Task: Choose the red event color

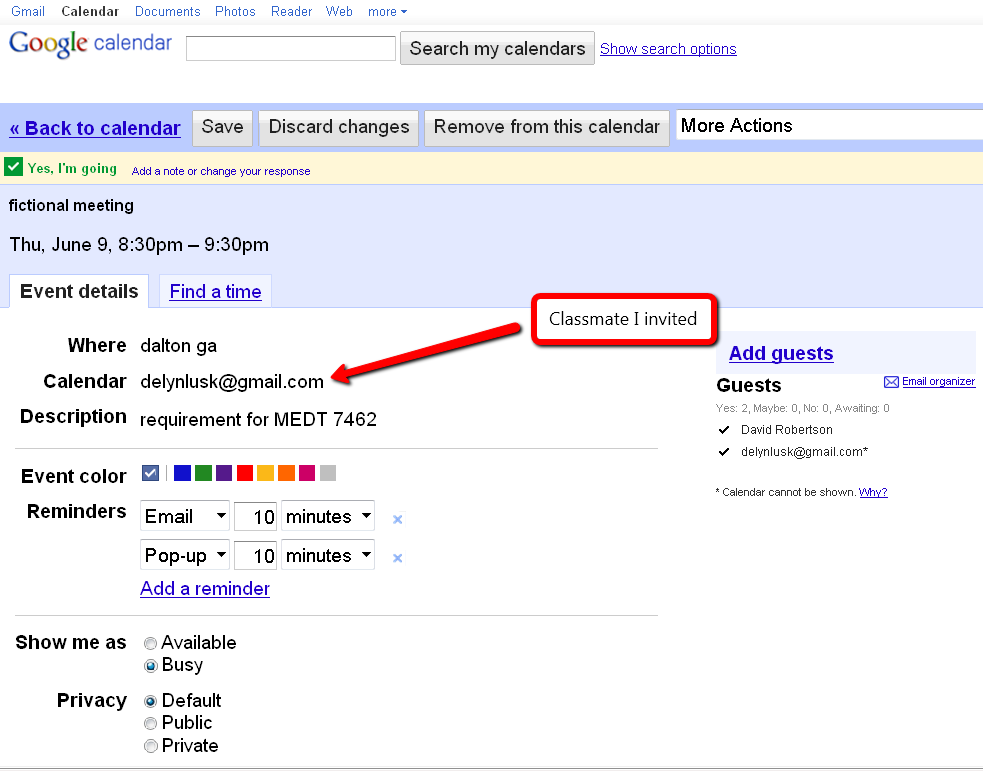Action: pos(245,473)
